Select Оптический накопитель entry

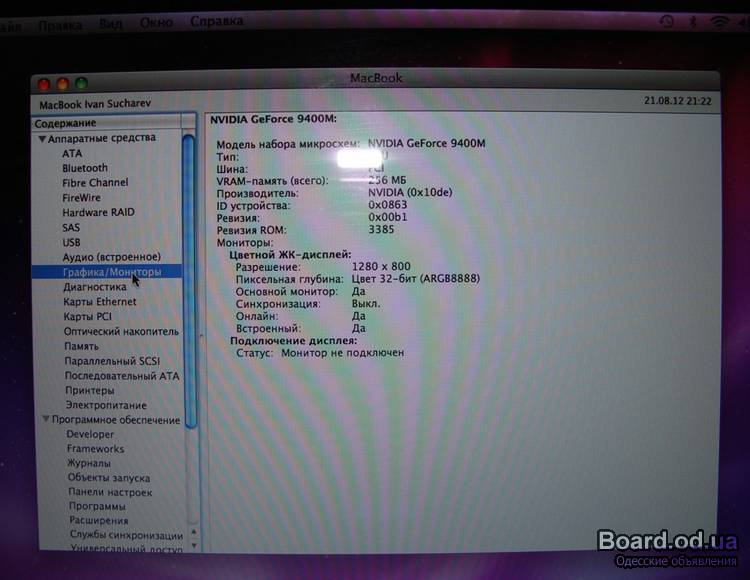(x=121, y=331)
